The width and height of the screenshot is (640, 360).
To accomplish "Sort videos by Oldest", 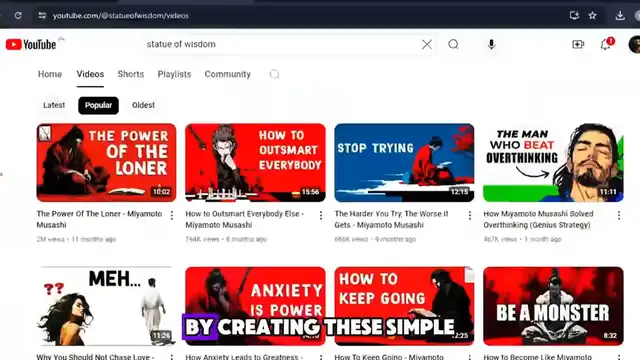I will [x=143, y=105].
